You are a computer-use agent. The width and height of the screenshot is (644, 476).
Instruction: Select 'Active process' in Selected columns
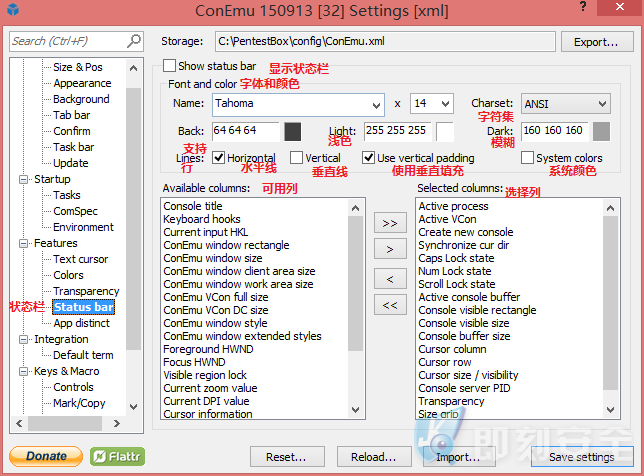pos(453,206)
